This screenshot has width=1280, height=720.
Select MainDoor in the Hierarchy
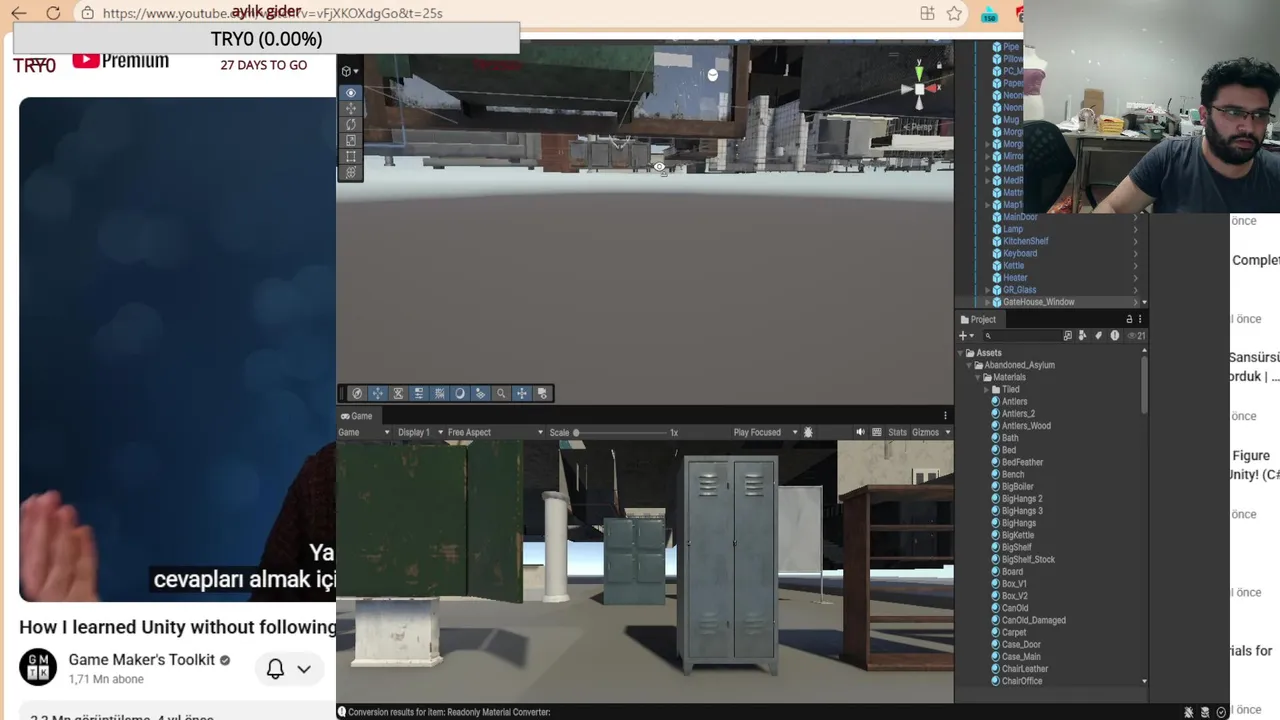point(1020,217)
